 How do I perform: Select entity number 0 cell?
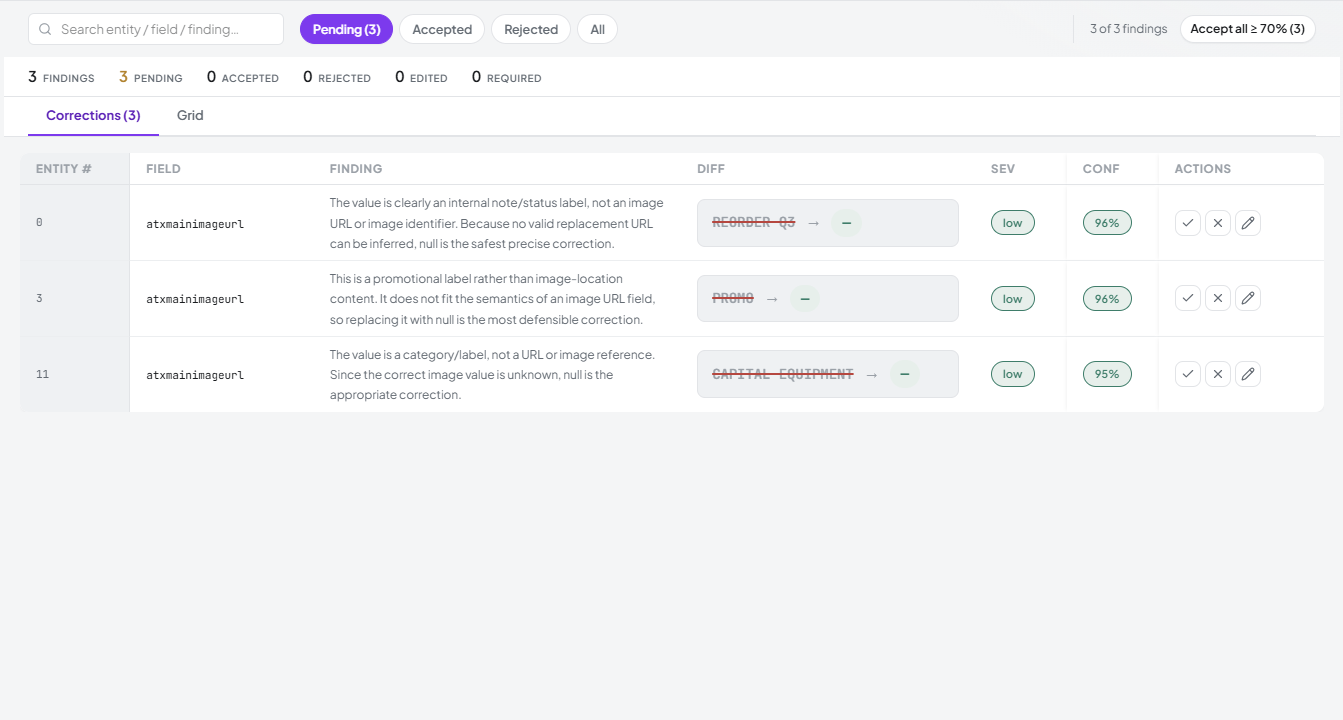(x=75, y=223)
